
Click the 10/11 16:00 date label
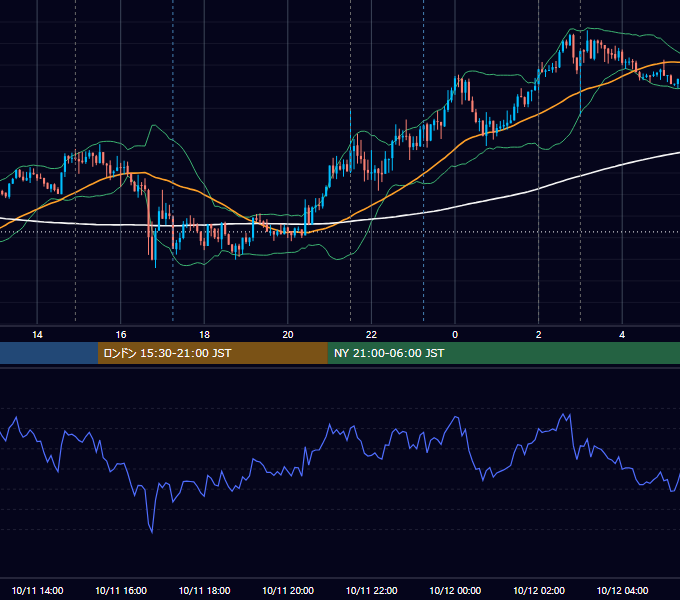121,590
